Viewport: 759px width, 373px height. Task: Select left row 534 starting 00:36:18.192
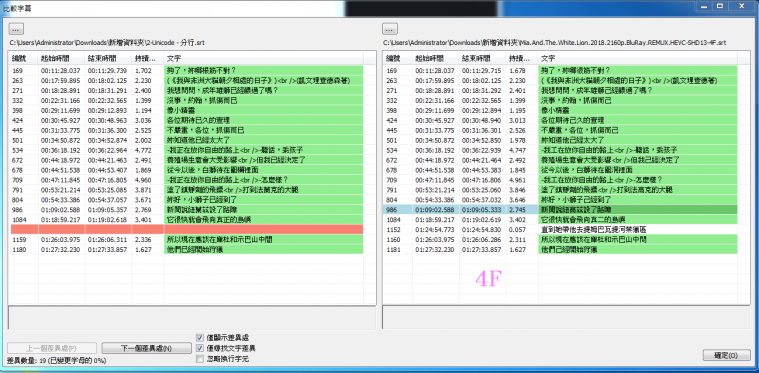pyautogui.click(x=186, y=150)
